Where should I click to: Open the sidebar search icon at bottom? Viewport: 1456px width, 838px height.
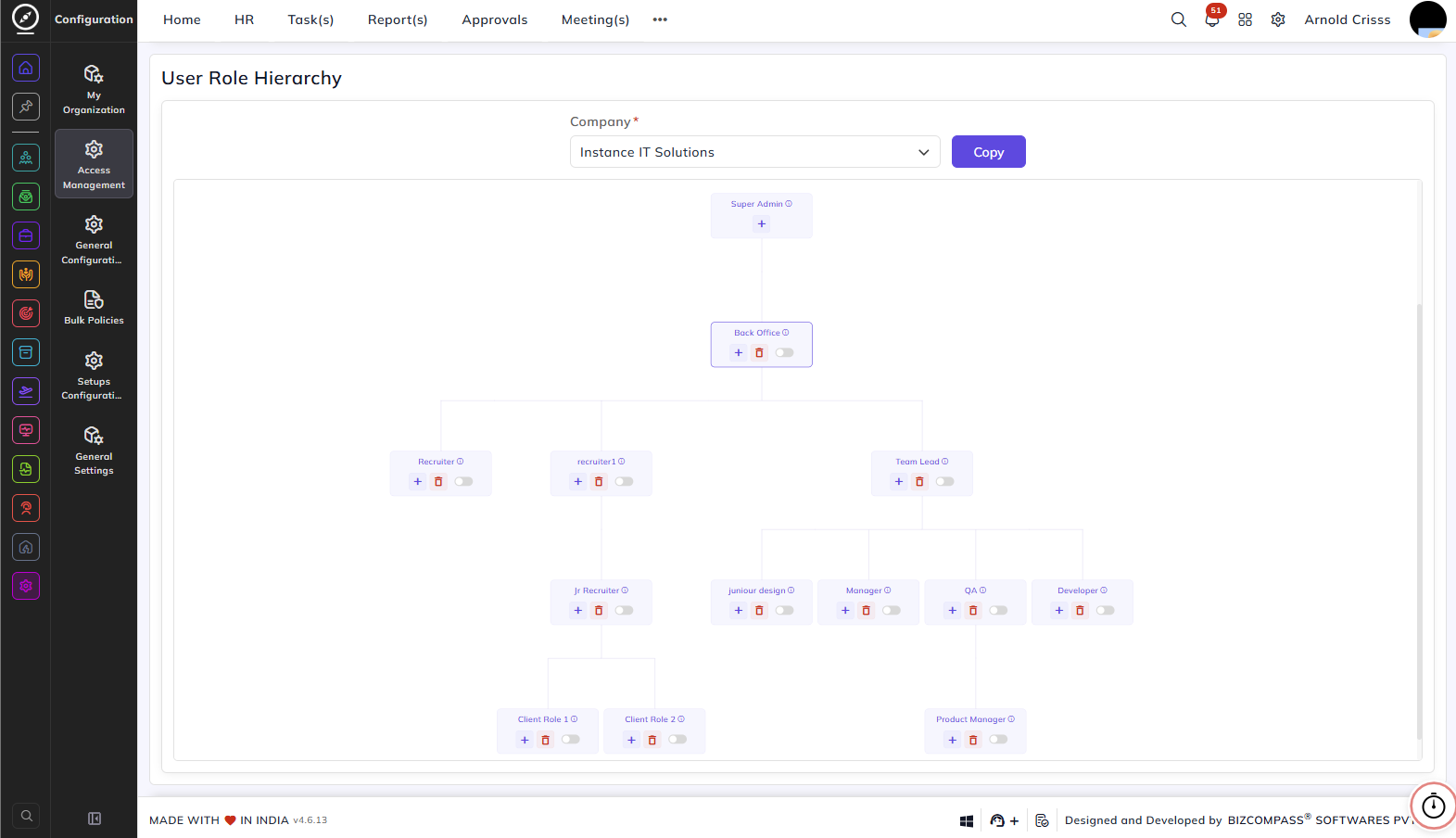pyautogui.click(x=27, y=816)
